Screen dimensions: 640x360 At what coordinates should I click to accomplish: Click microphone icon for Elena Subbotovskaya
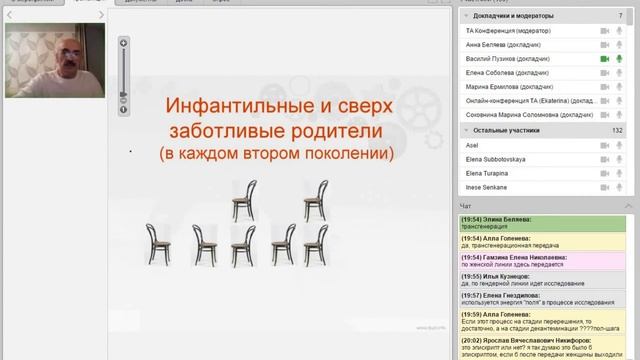click(619, 159)
